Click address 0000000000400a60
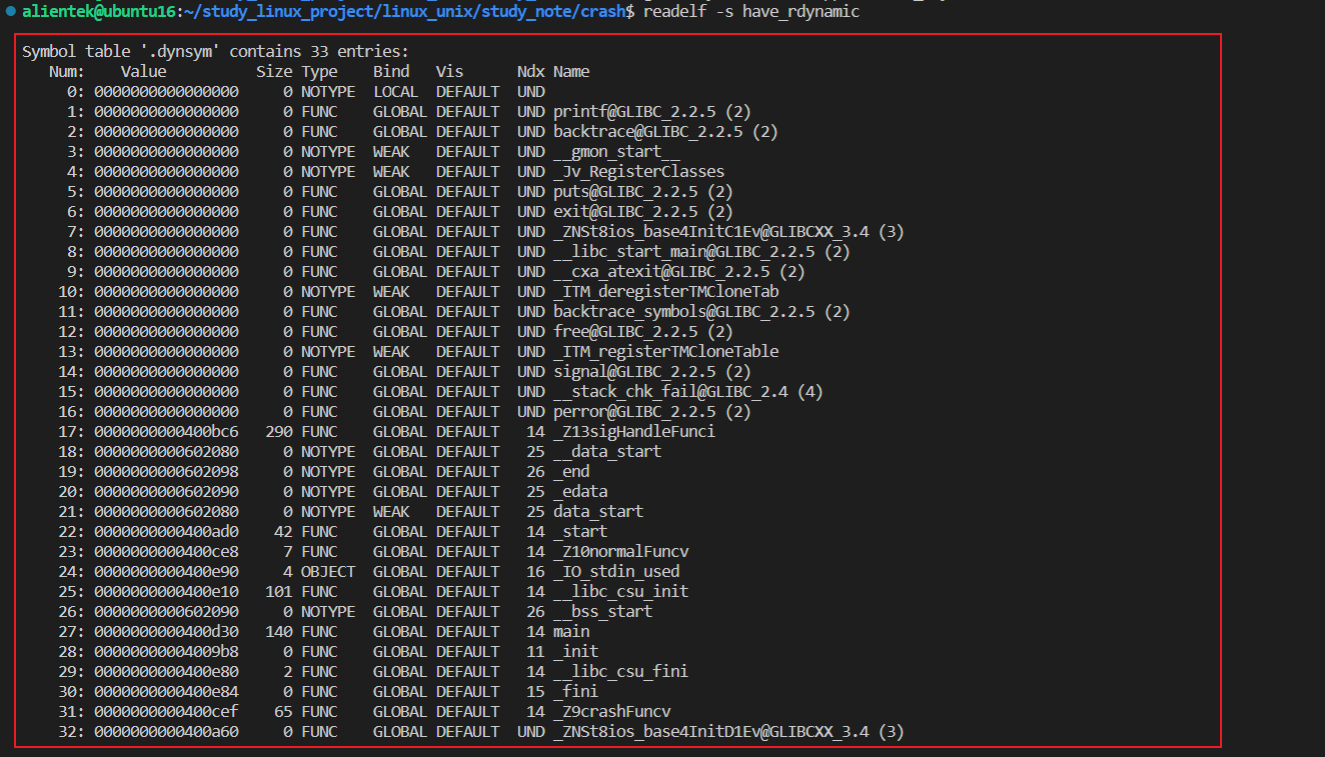Image resolution: width=1325 pixels, height=757 pixels. click(166, 731)
